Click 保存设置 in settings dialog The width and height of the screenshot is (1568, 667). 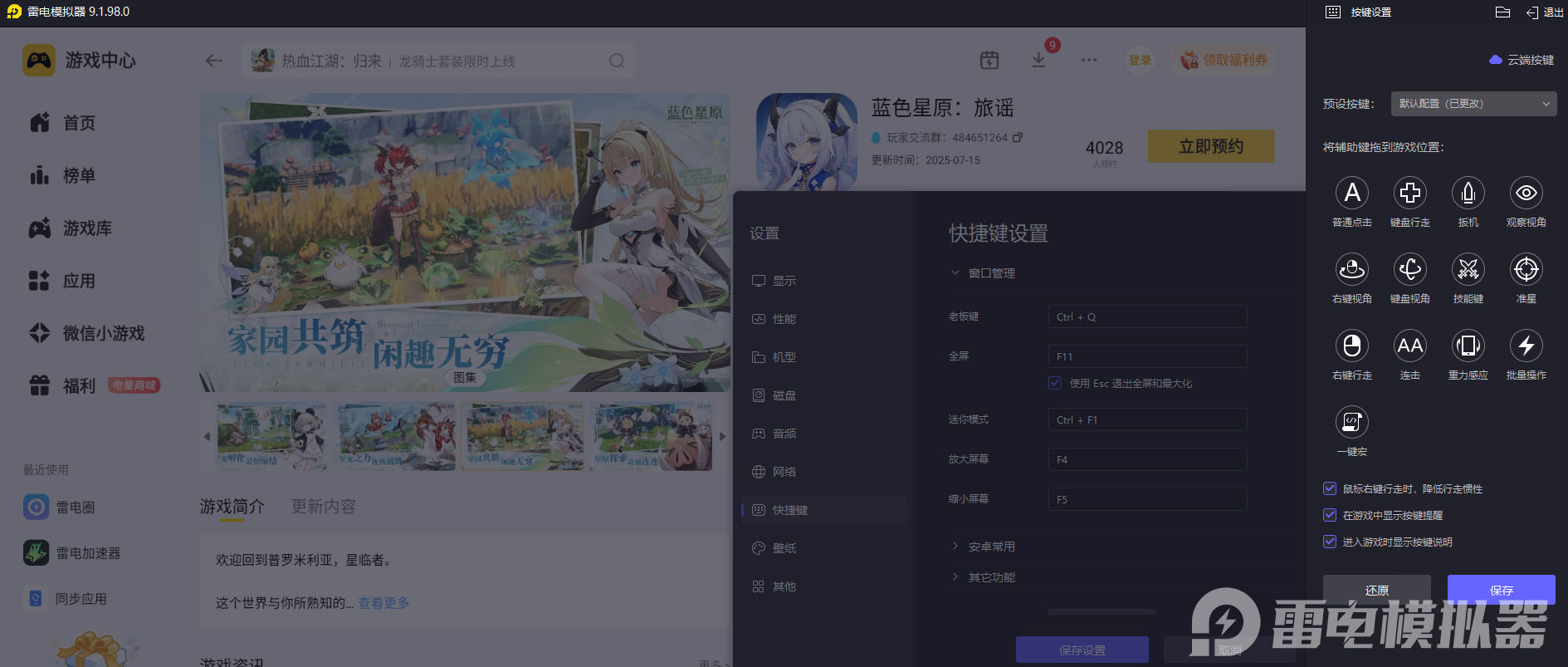[1082, 650]
